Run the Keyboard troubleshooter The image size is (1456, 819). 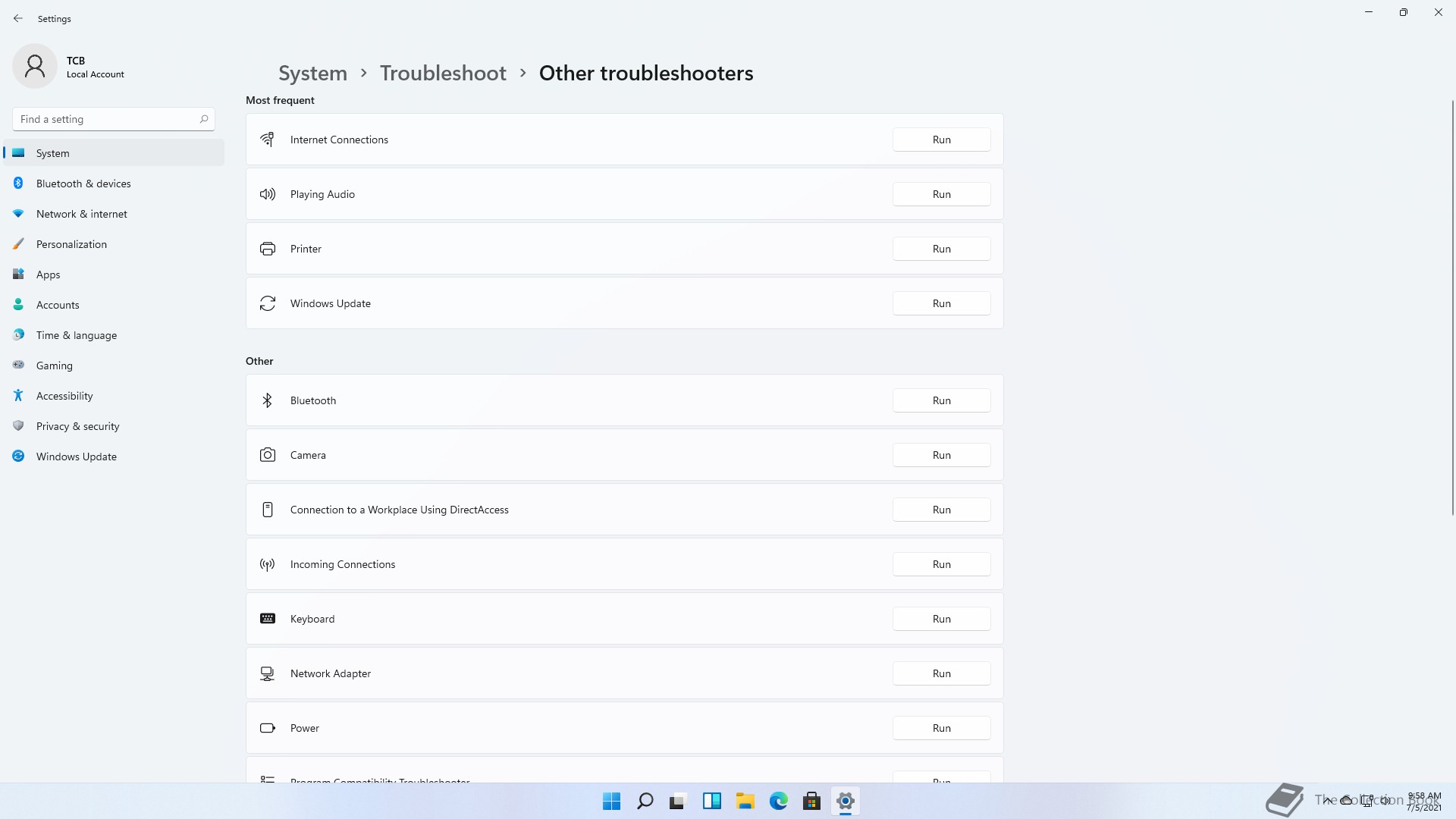[941, 619]
